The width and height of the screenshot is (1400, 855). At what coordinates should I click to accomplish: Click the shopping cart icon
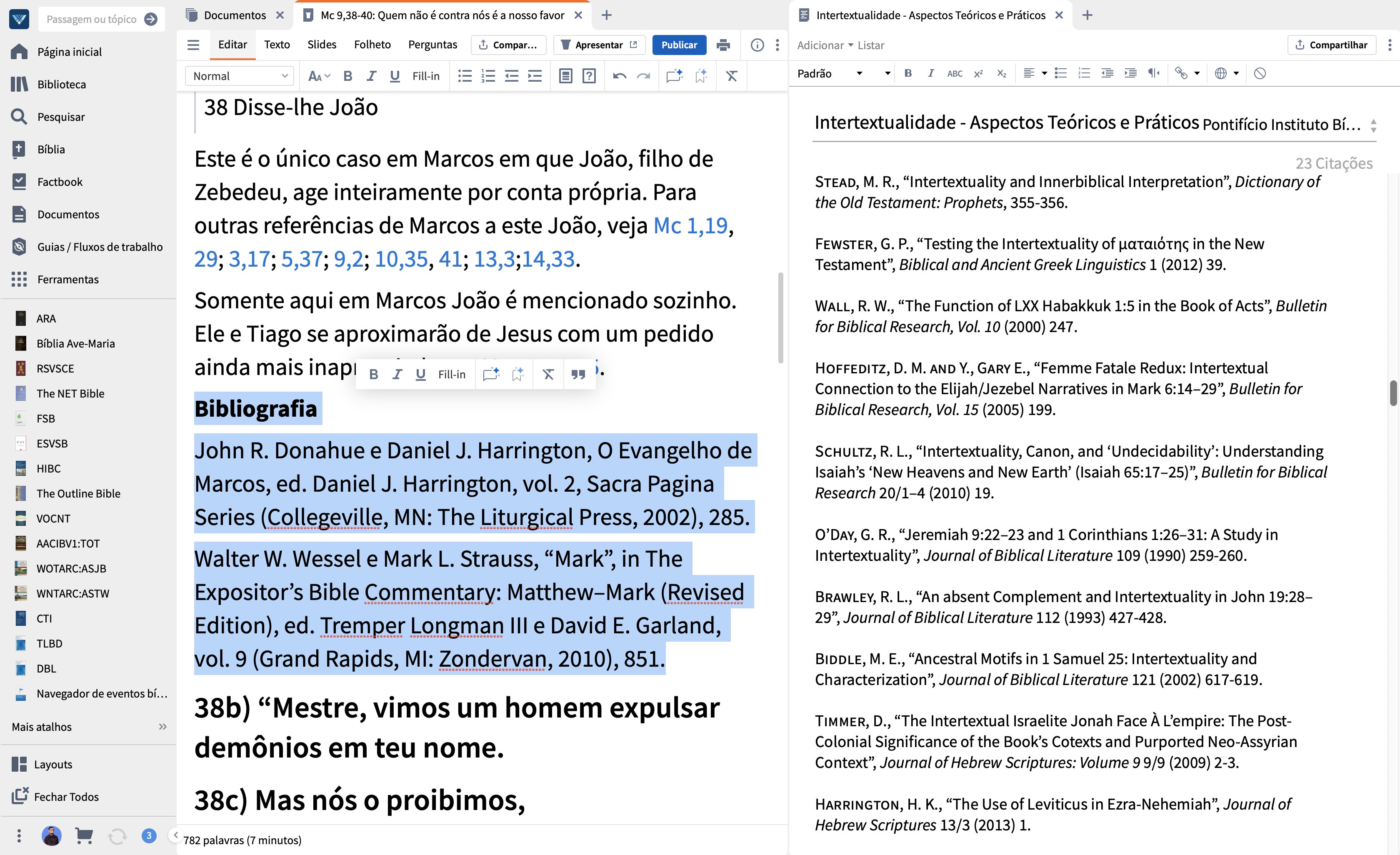[84, 835]
